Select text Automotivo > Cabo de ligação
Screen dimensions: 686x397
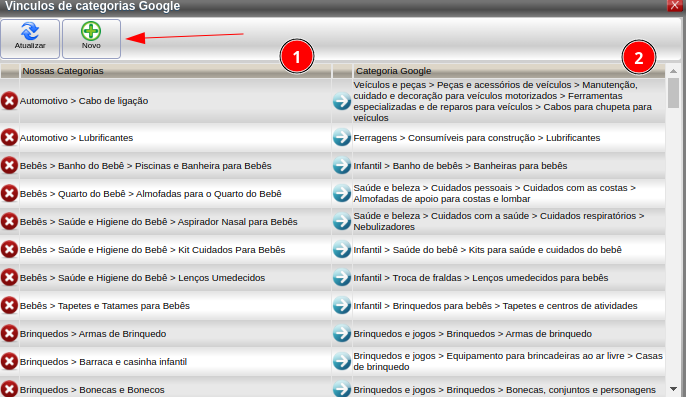(84, 101)
